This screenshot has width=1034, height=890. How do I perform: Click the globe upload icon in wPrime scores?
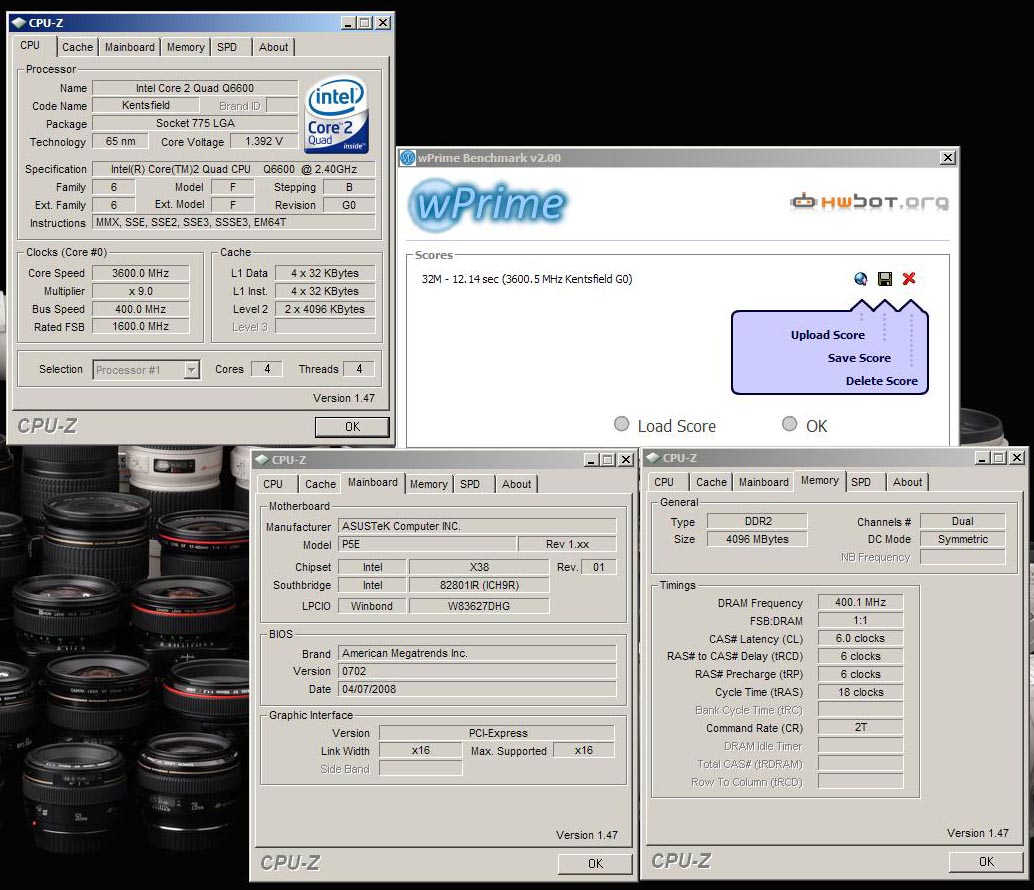pyautogui.click(x=861, y=279)
